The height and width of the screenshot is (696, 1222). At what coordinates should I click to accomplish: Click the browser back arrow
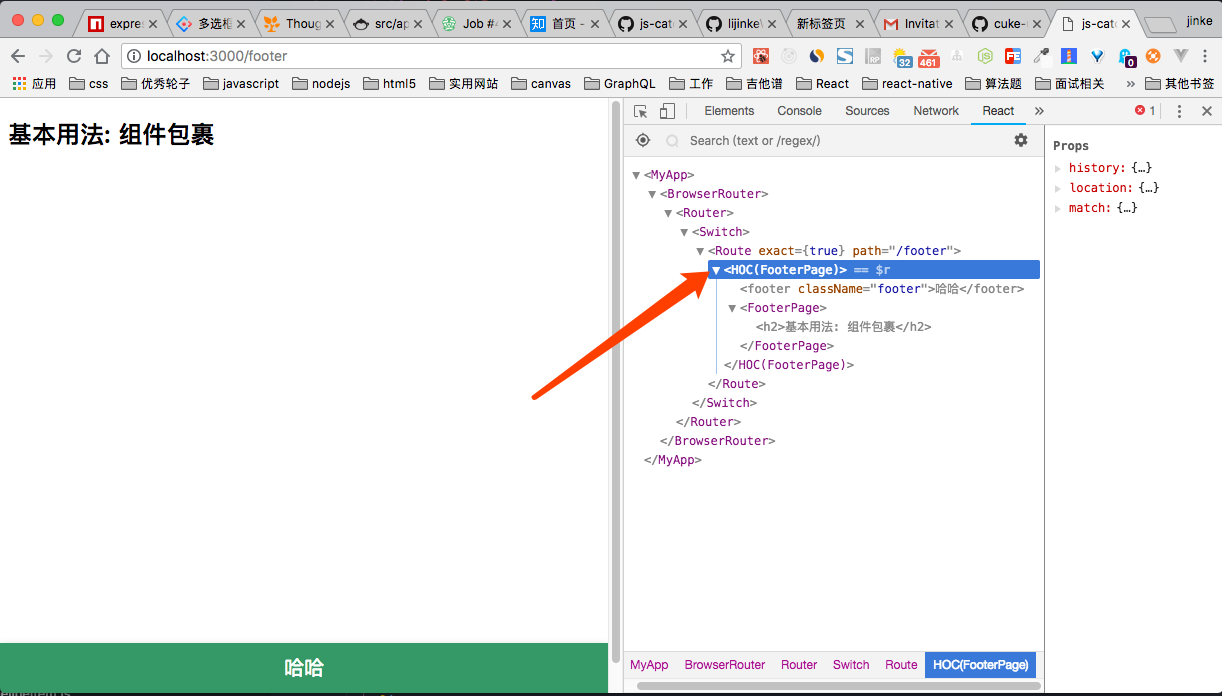click(18, 56)
